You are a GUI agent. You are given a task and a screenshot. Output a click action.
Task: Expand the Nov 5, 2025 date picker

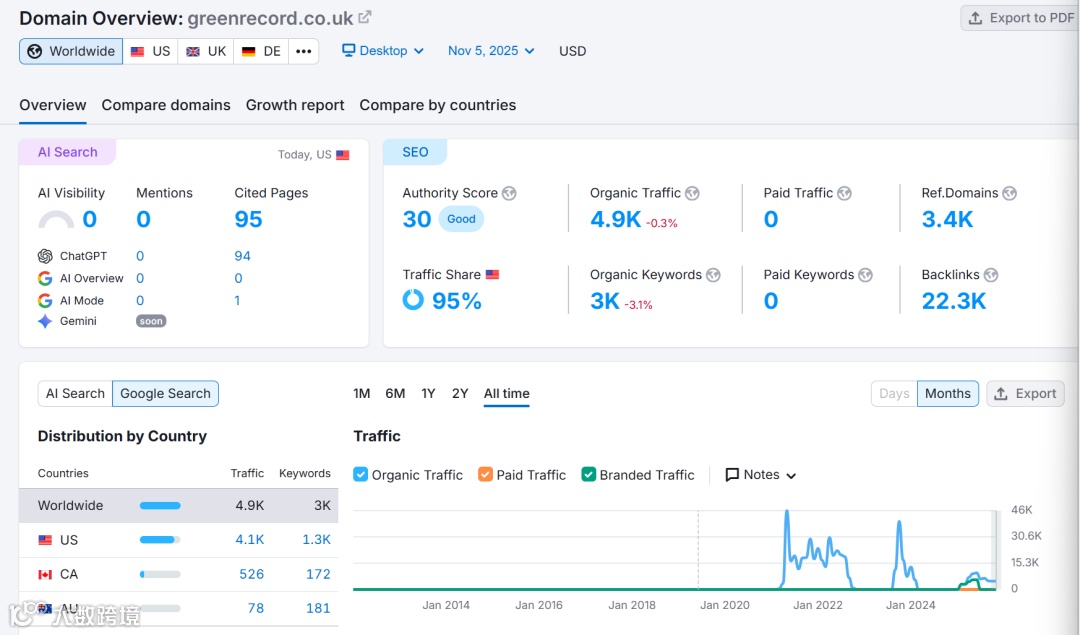491,51
